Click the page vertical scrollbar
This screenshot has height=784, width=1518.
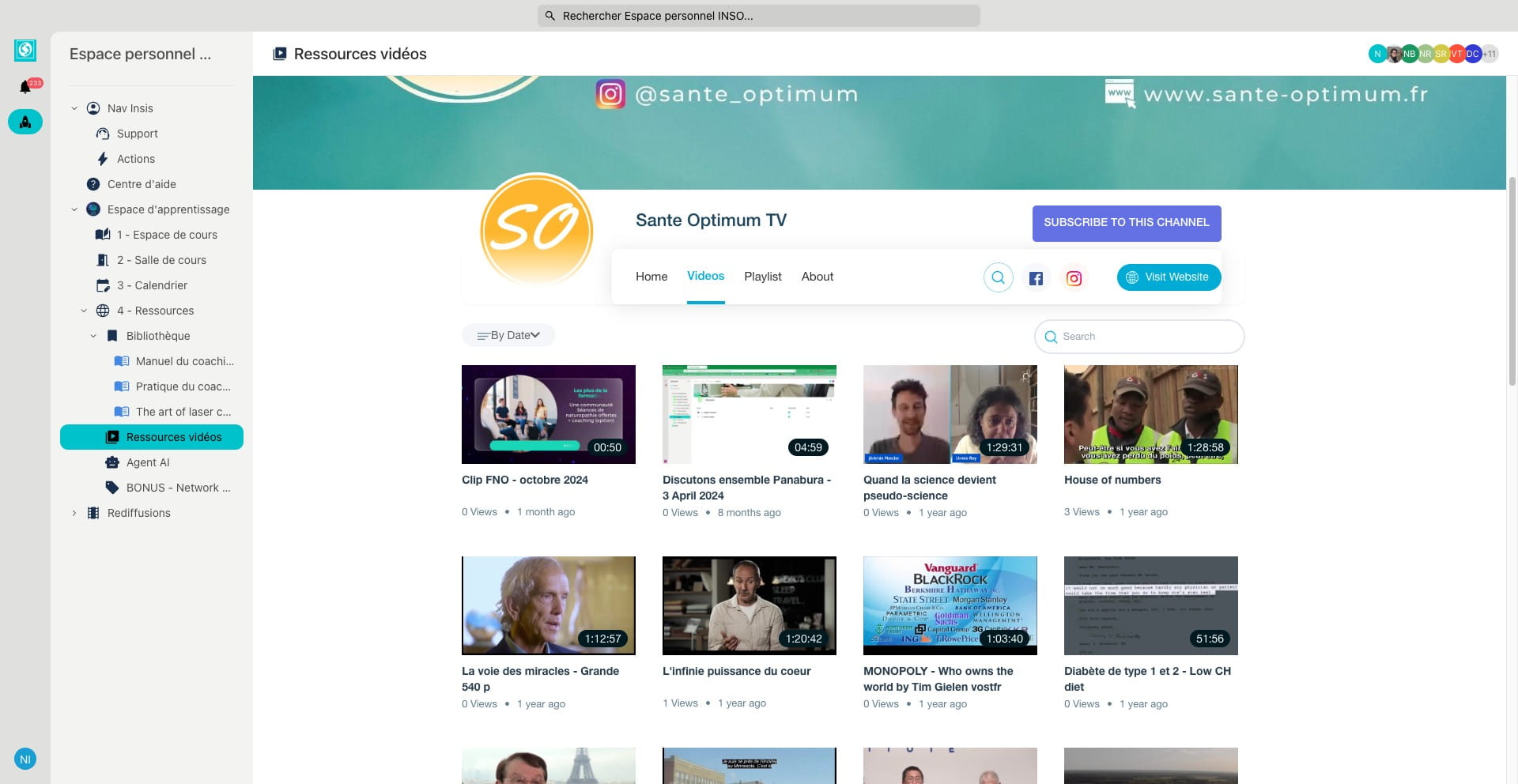1512,281
